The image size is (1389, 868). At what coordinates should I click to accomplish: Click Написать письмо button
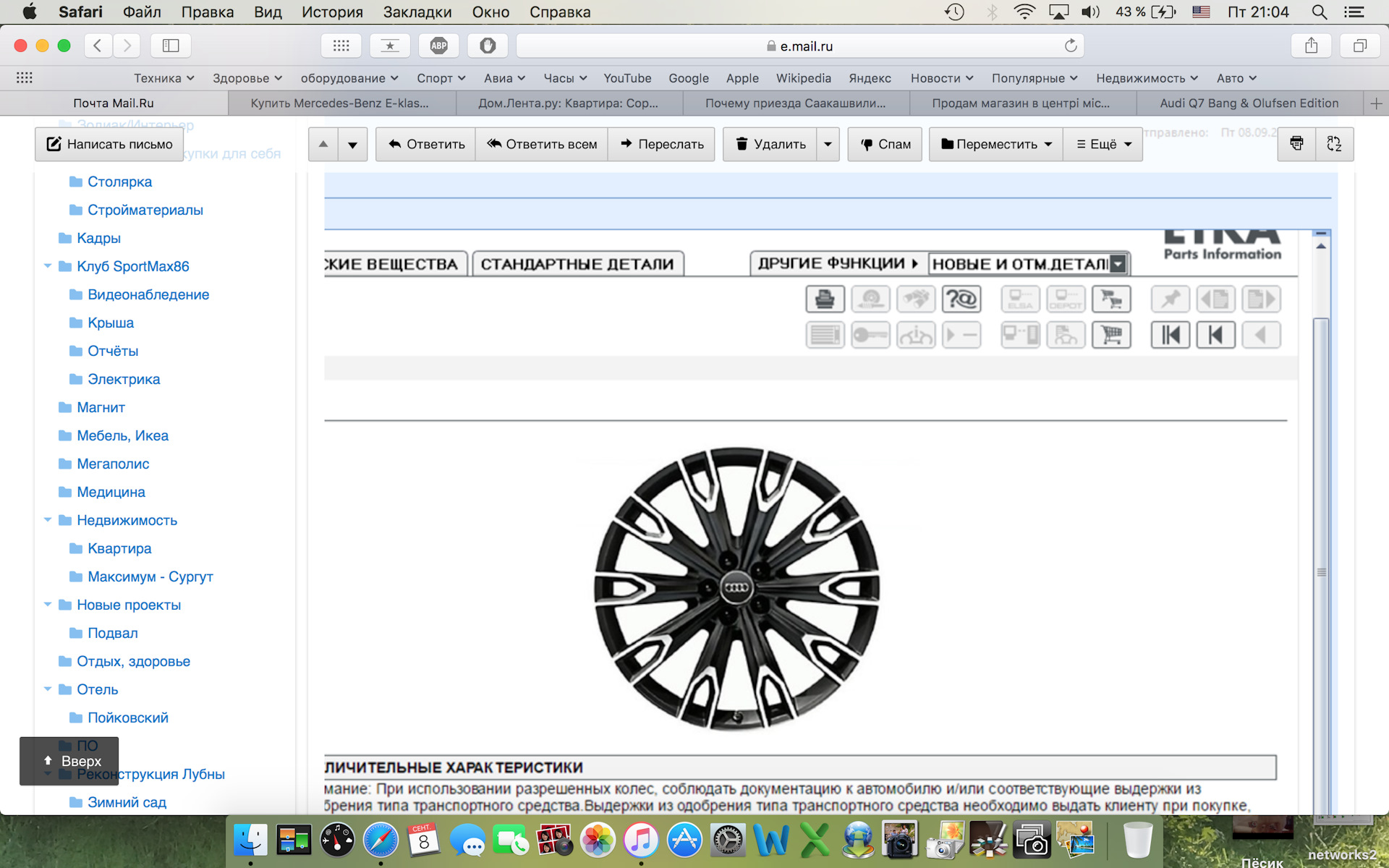110,144
